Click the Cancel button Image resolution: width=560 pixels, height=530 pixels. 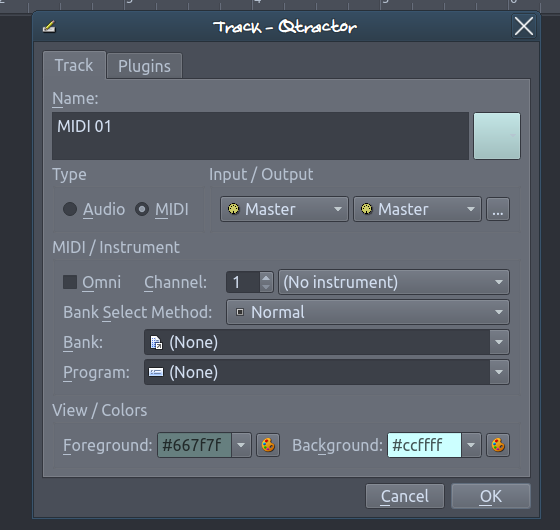[x=405, y=496]
